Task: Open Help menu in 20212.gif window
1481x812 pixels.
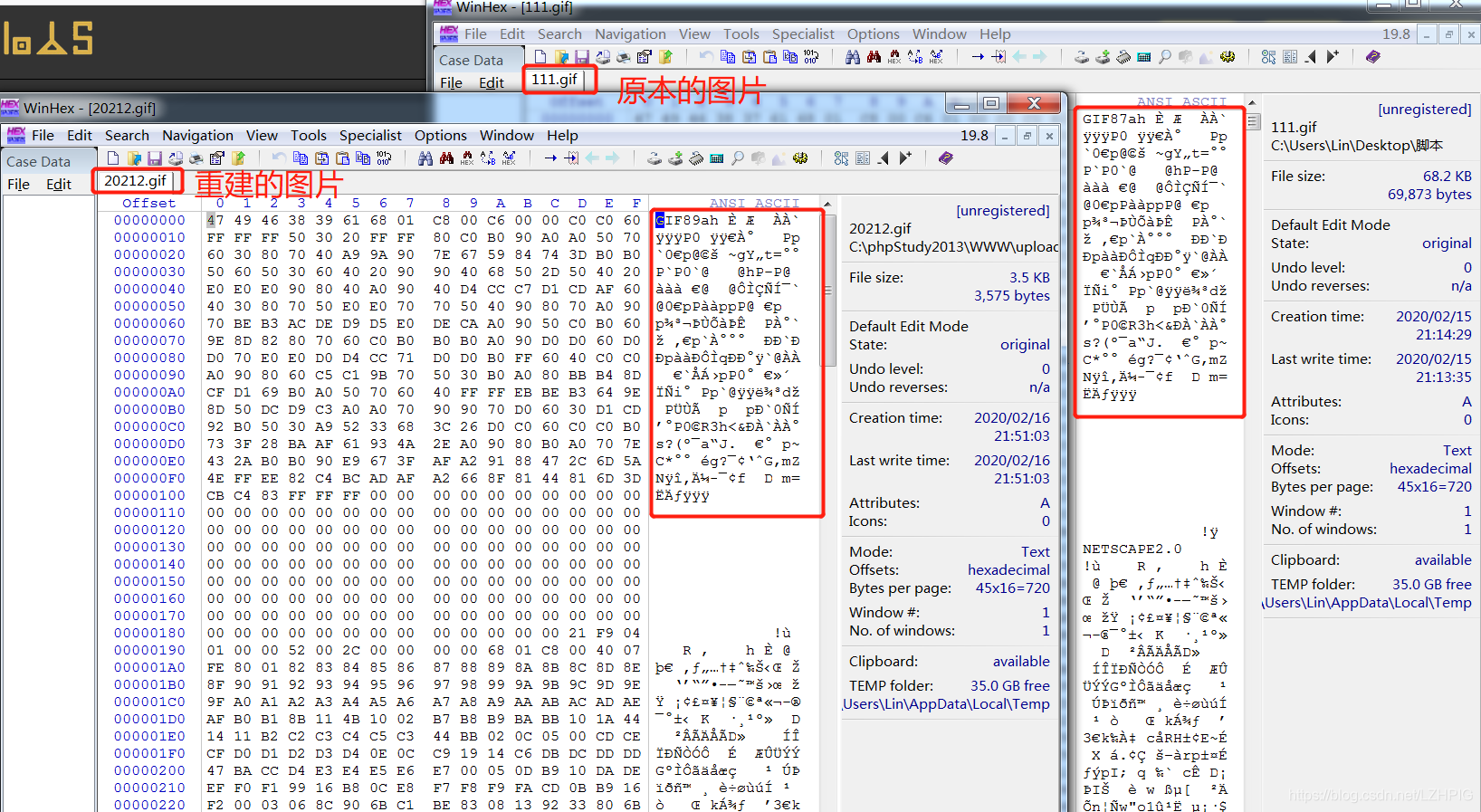Action: point(562,136)
